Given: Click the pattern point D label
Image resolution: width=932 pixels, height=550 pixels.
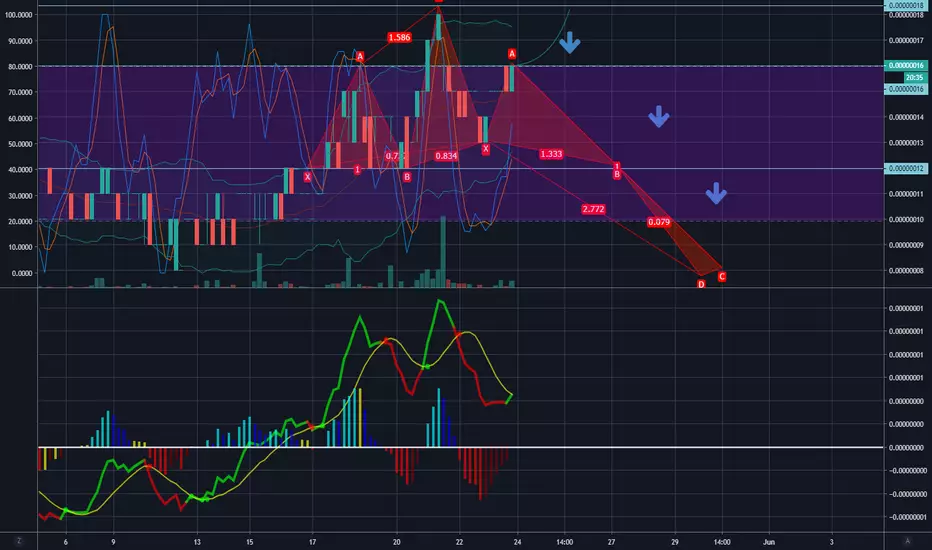Looking at the screenshot, I should (701, 284).
